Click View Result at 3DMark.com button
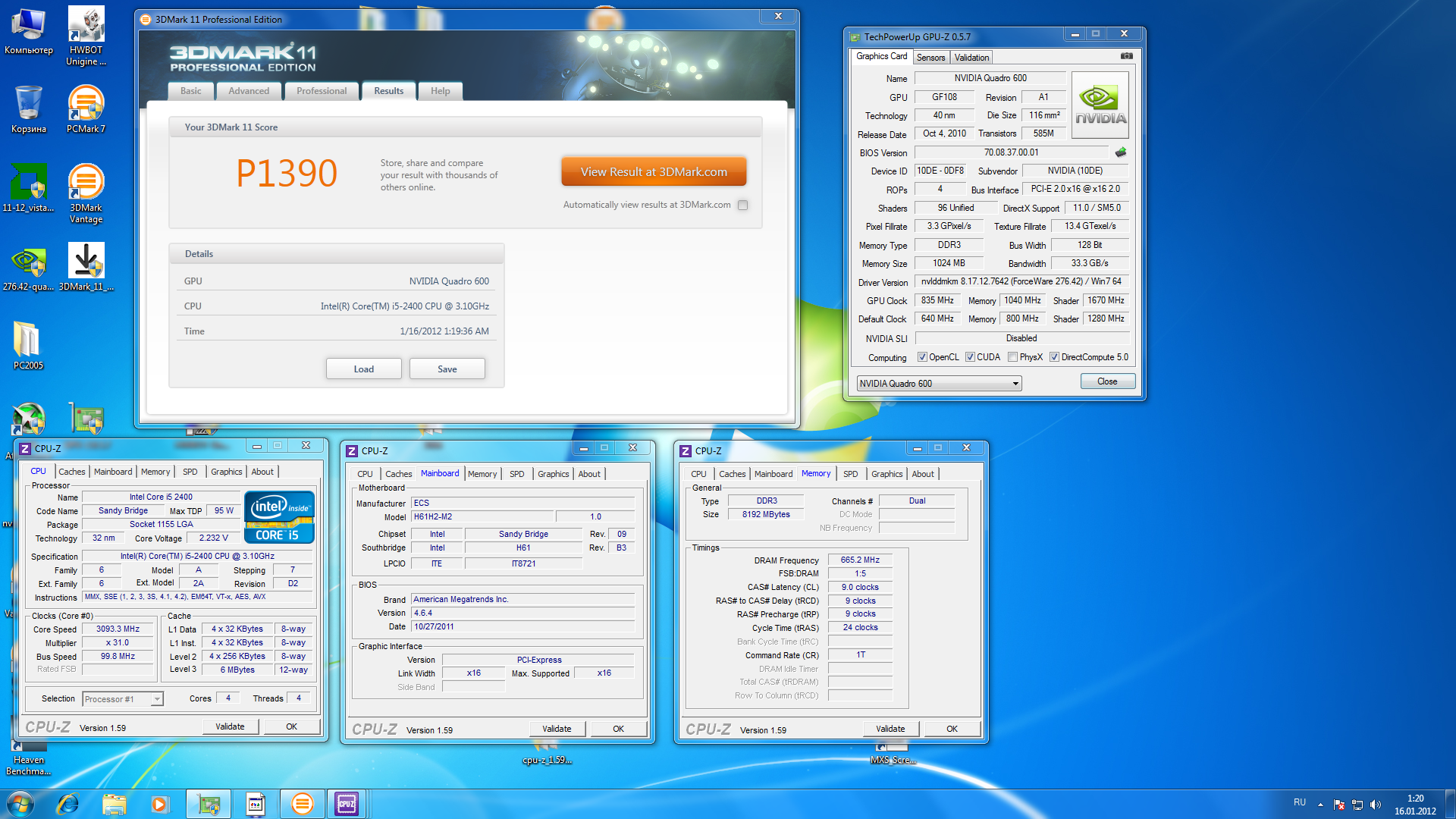The width and height of the screenshot is (1456, 819). tap(654, 172)
